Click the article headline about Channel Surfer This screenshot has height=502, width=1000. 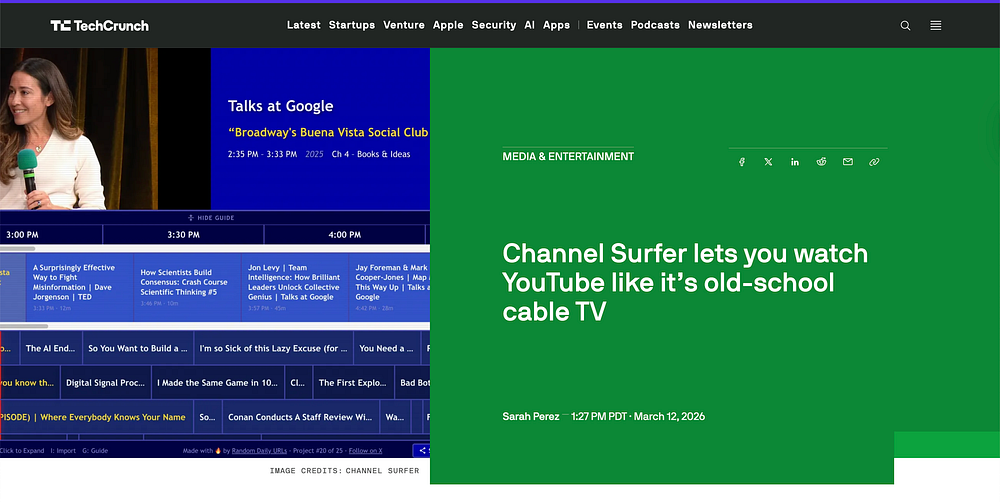click(685, 282)
